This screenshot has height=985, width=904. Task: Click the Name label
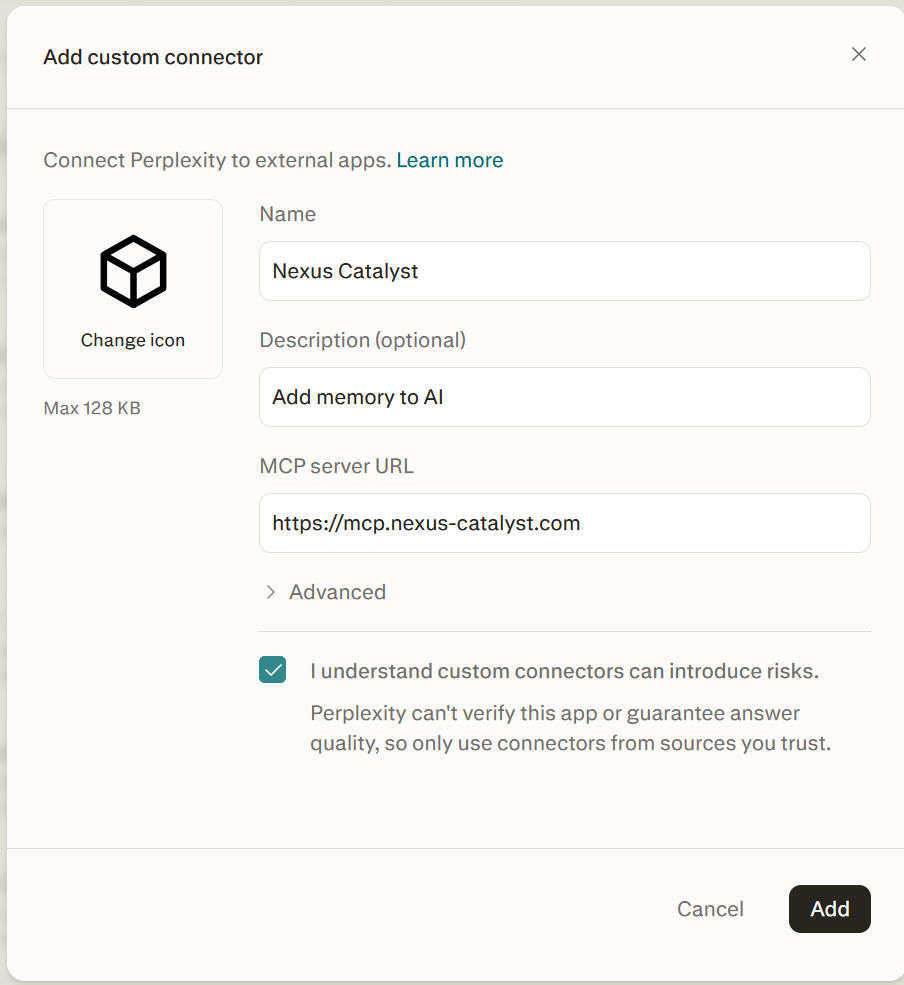click(x=288, y=214)
